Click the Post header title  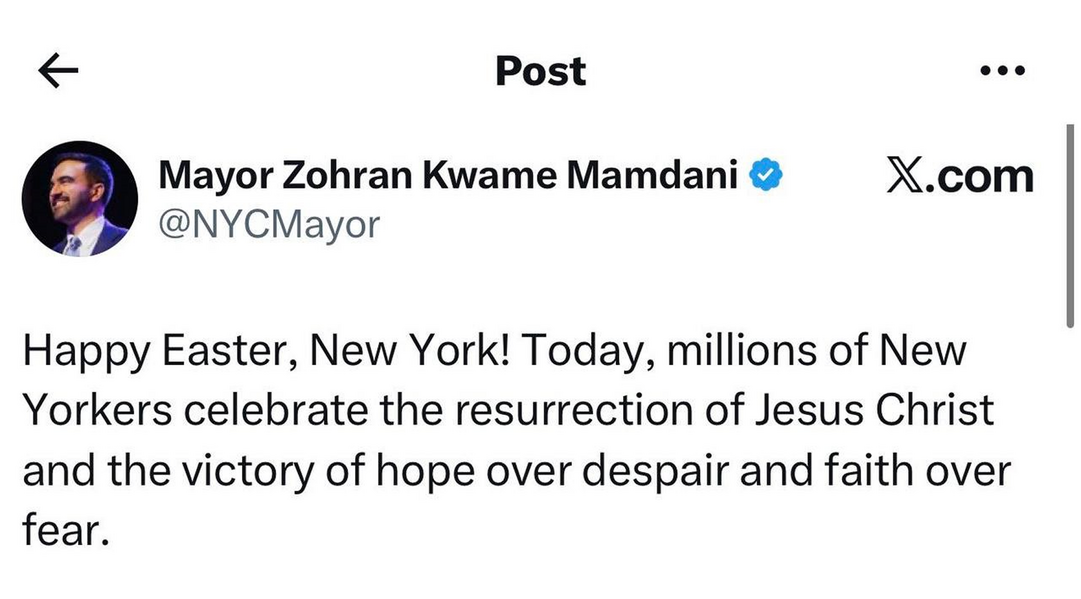point(540,71)
